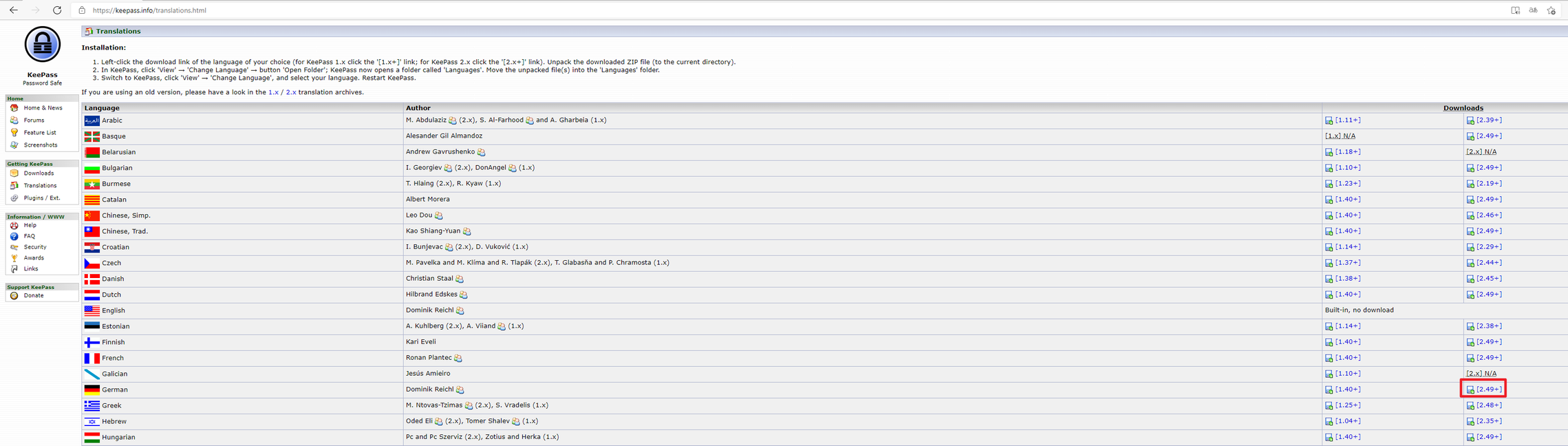Viewport: 1568px width, 446px height.
Task: Click the Security key icon
Action: point(14,247)
